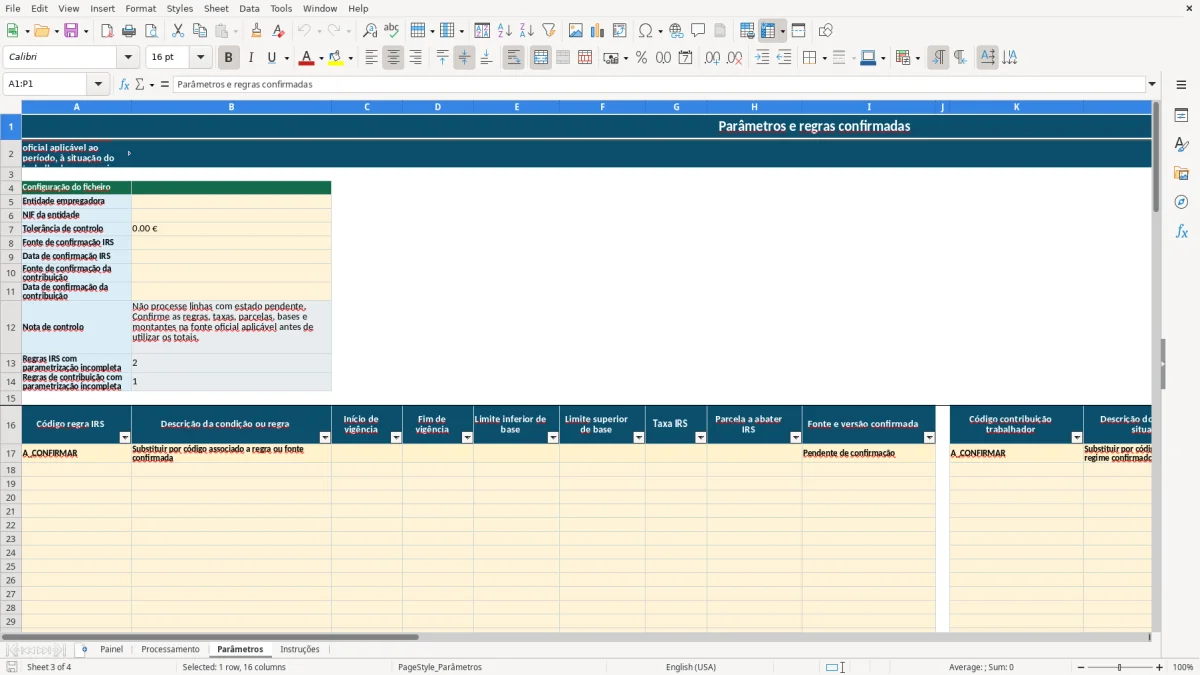The width and height of the screenshot is (1200, 675).
Task: Toggle Bold formatting
Action: [x=229, y=58]
